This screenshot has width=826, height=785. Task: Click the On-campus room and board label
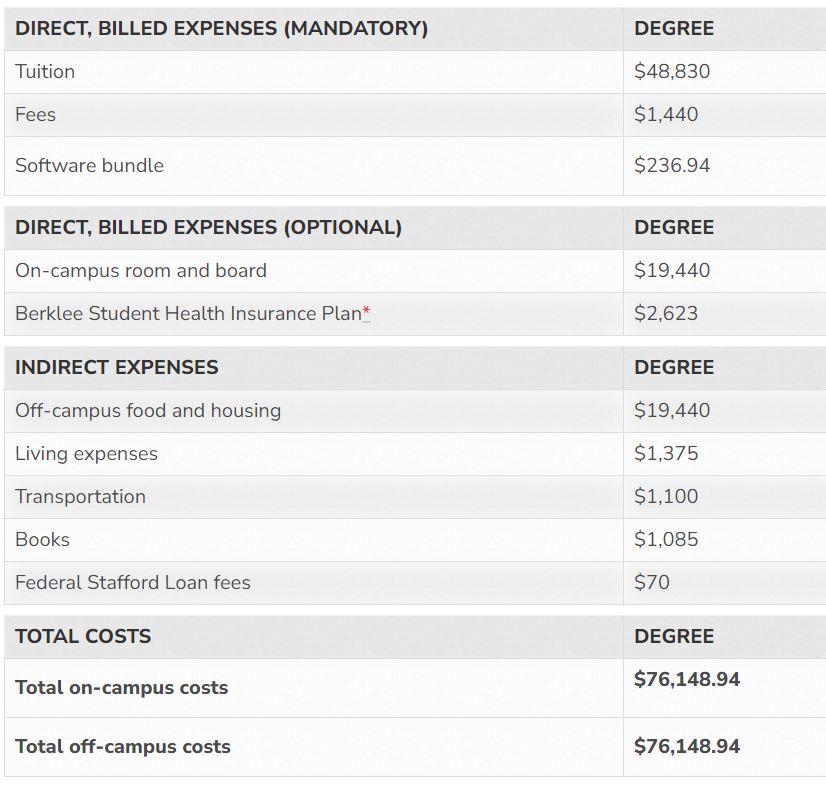(141, 271)
